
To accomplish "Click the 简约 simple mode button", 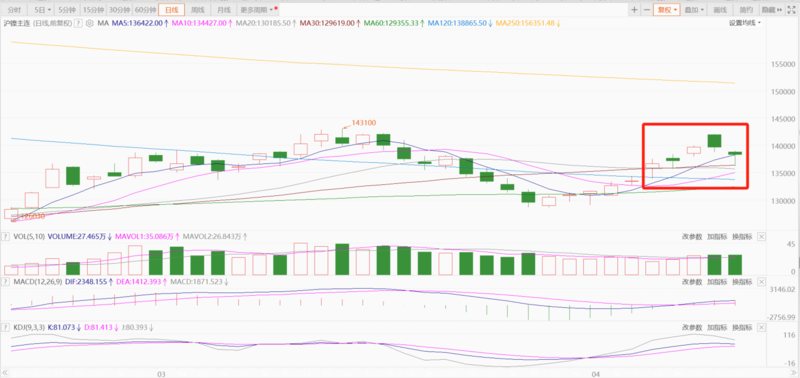I will pos(746,10).
